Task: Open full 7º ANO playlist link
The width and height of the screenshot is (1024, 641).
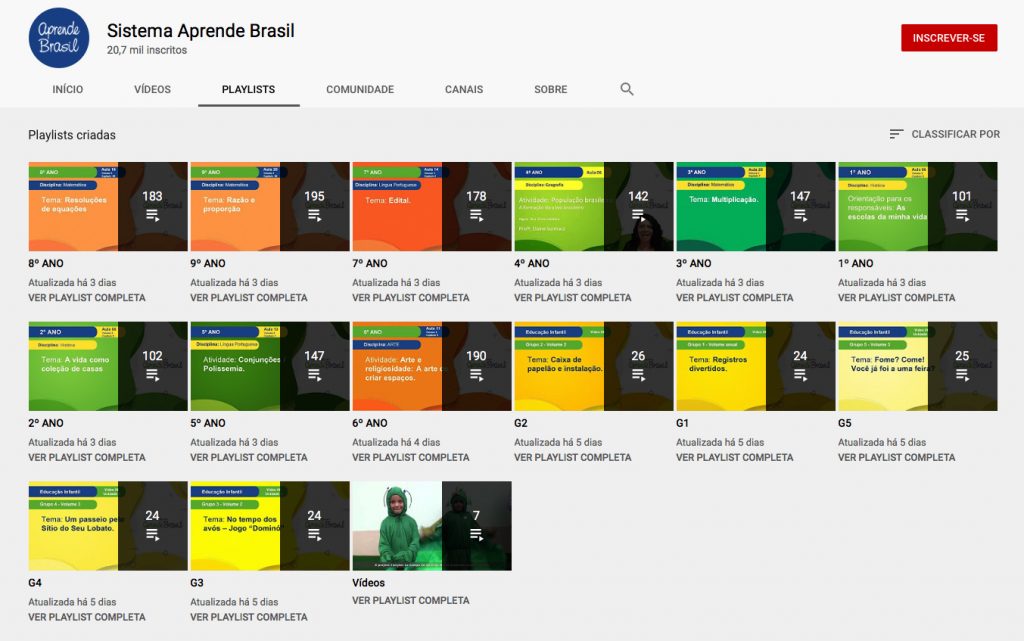Action: click(x=411, y=298)
